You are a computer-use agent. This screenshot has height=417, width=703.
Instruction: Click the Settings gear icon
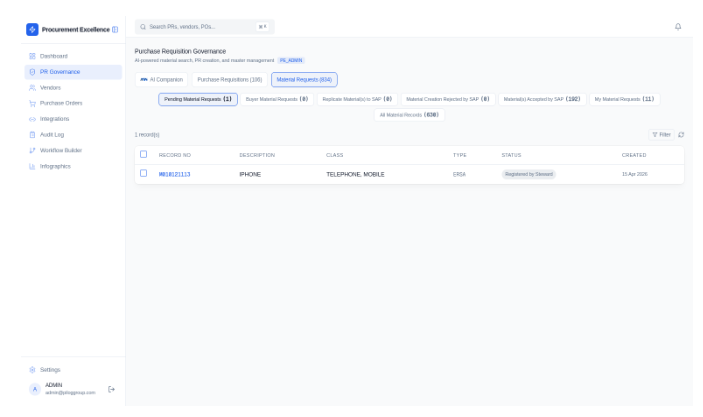click(x=32, y=370)
